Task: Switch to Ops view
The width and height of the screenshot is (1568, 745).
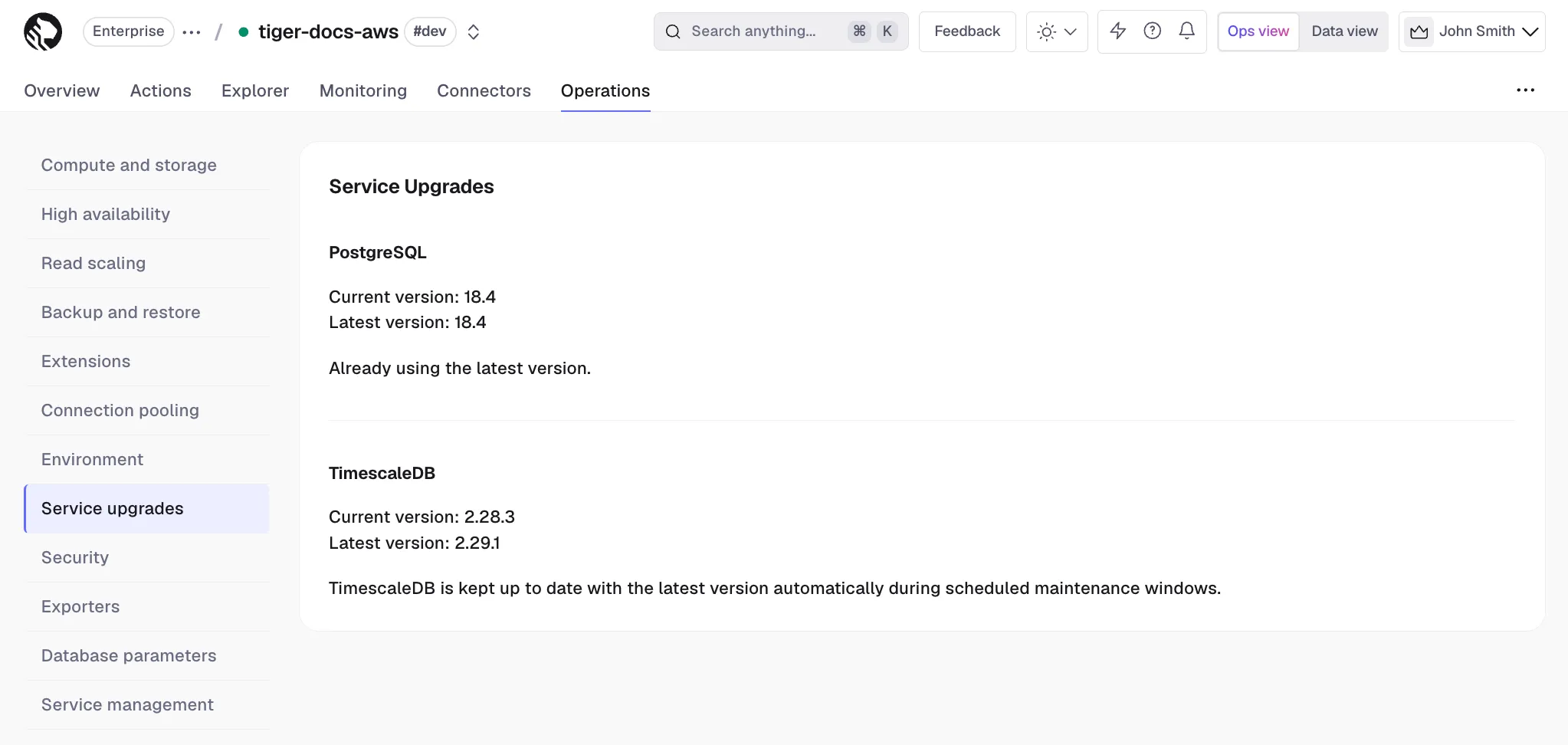Action: pyautogui.click(x=1258, y=31)
